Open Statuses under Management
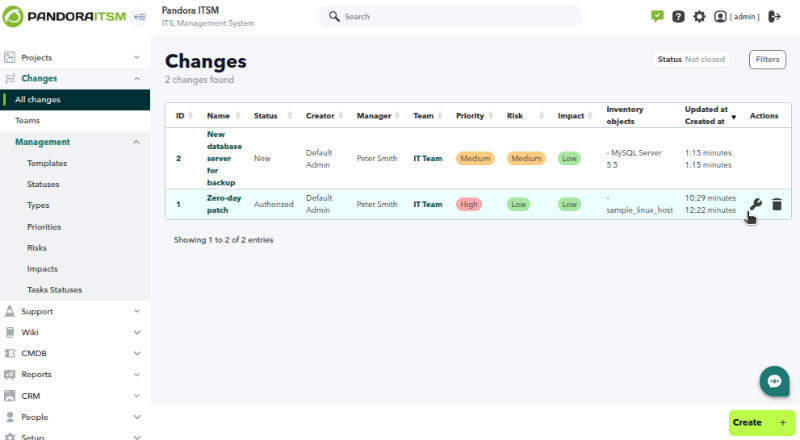This screenshot has height=440, width=800. 43,184
